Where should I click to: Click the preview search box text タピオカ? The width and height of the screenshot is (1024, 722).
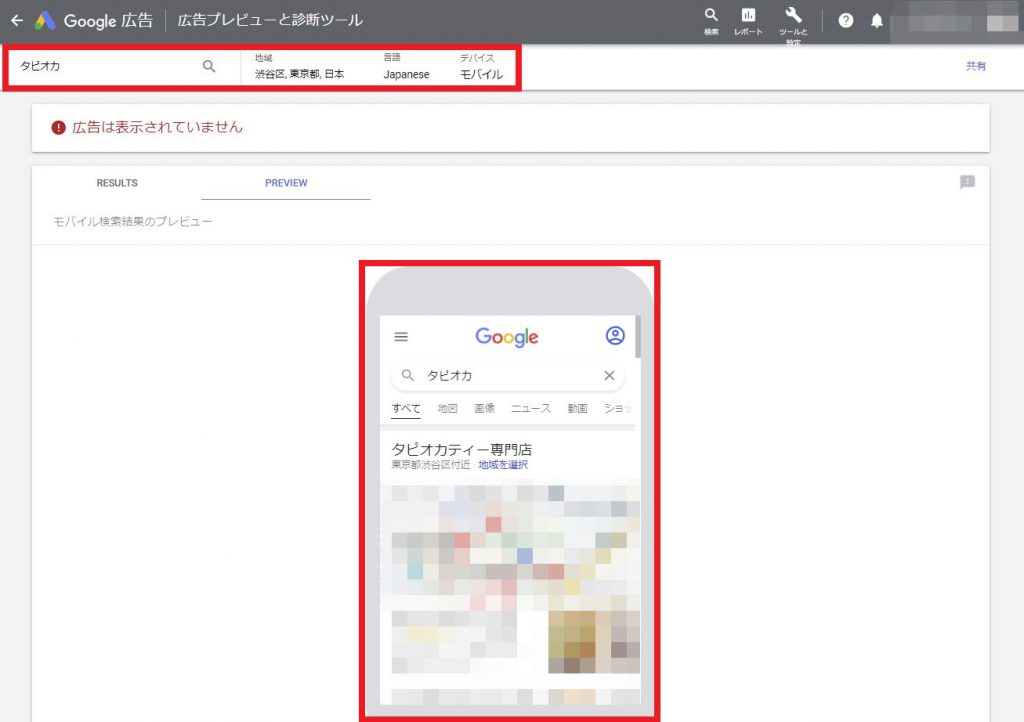(x=449, y=375)
